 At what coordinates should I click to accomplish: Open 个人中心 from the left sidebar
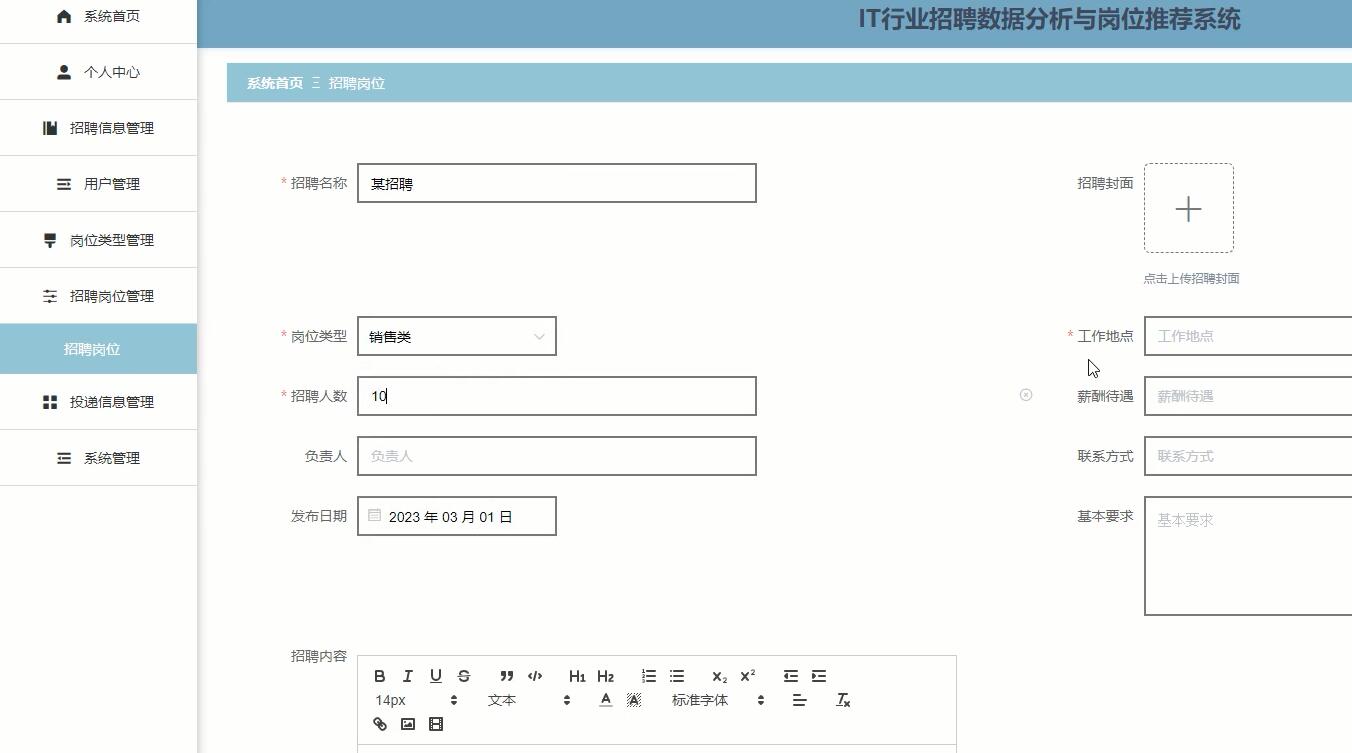coord(99,71)
